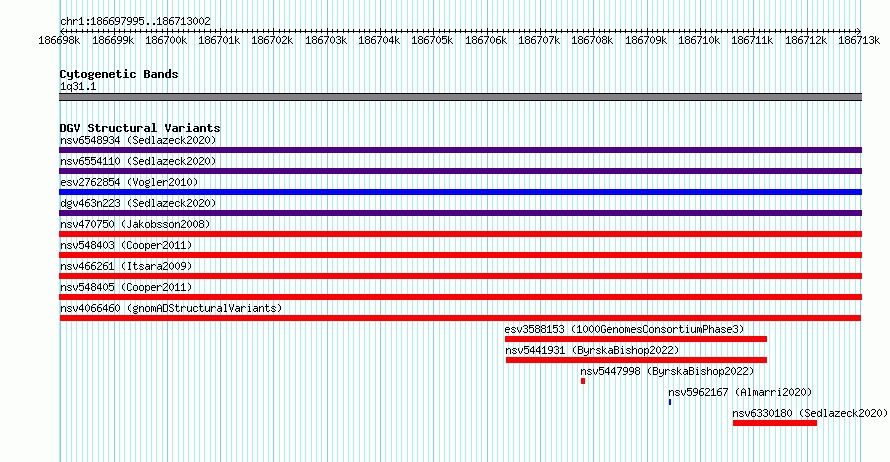Screen dimensions: 890x462
Task: Click the 186704k ruler tick label
Action: (x=379, y=40)
